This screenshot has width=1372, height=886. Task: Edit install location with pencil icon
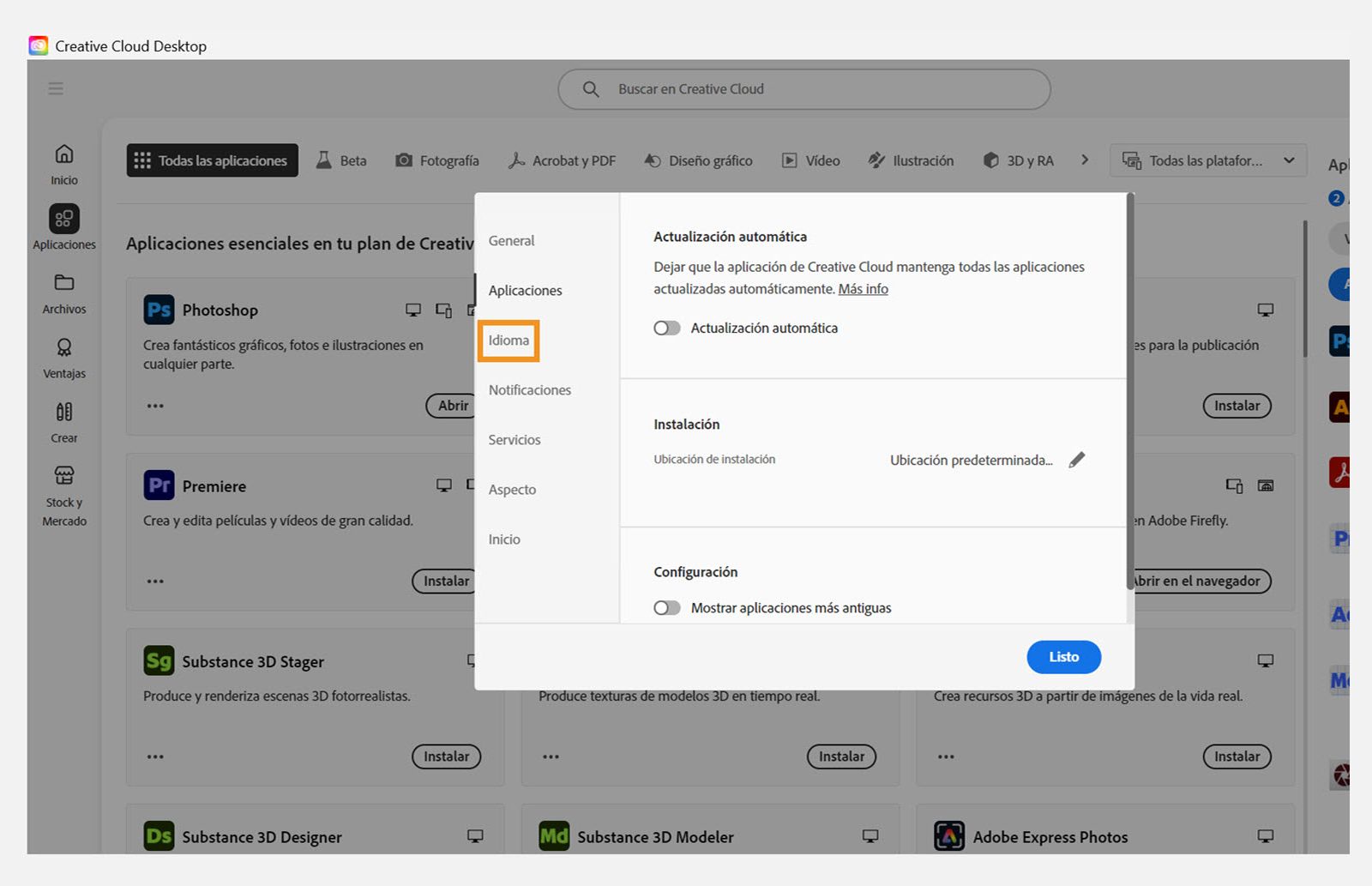coord(1077,460)
